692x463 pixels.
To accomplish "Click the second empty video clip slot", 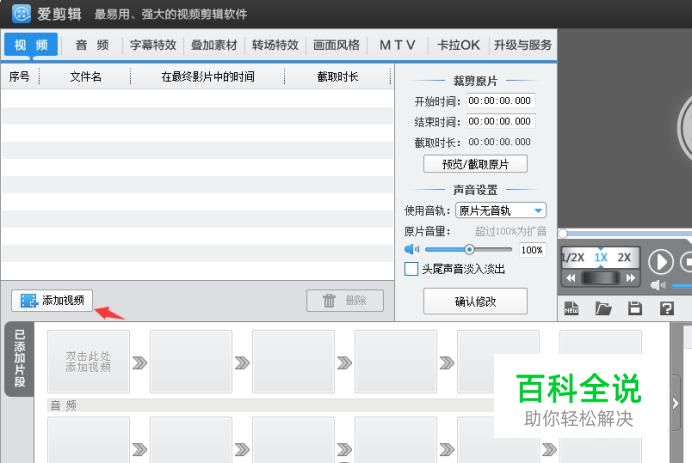I will [x=191, y=361].
